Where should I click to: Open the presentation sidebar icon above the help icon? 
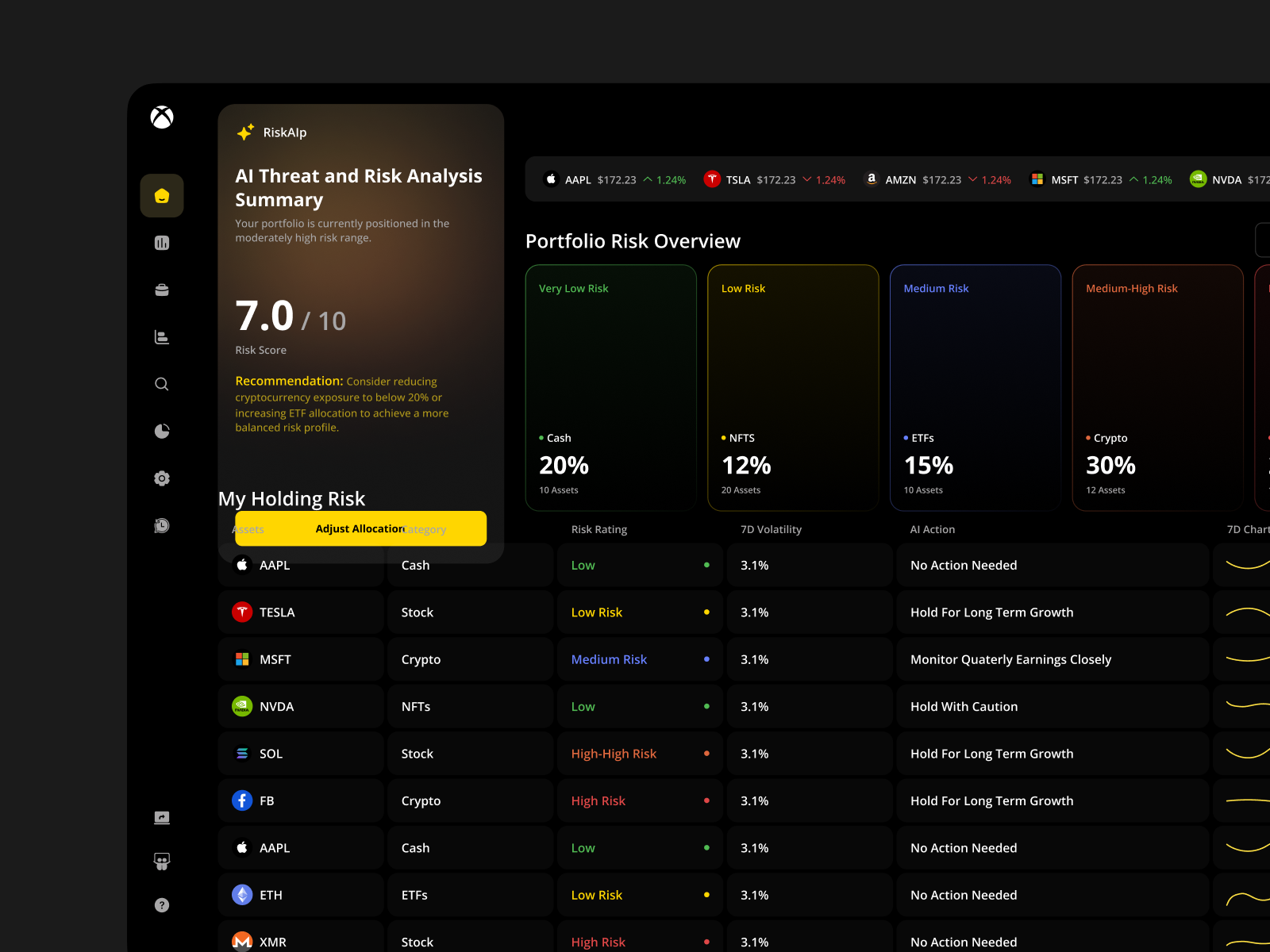click(x=161, y=861)
